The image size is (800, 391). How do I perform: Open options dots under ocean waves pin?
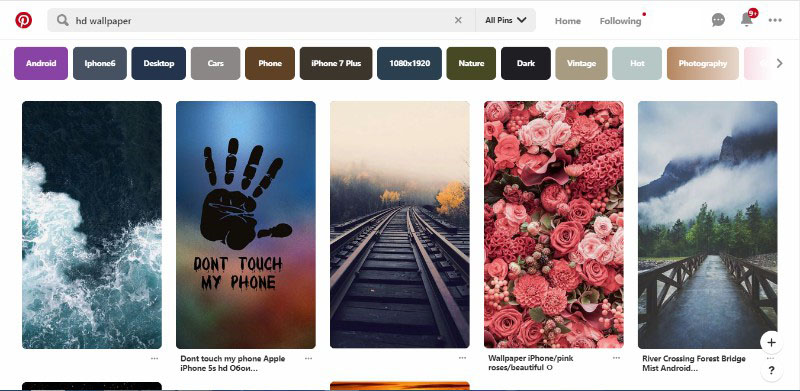coord(154,358)
